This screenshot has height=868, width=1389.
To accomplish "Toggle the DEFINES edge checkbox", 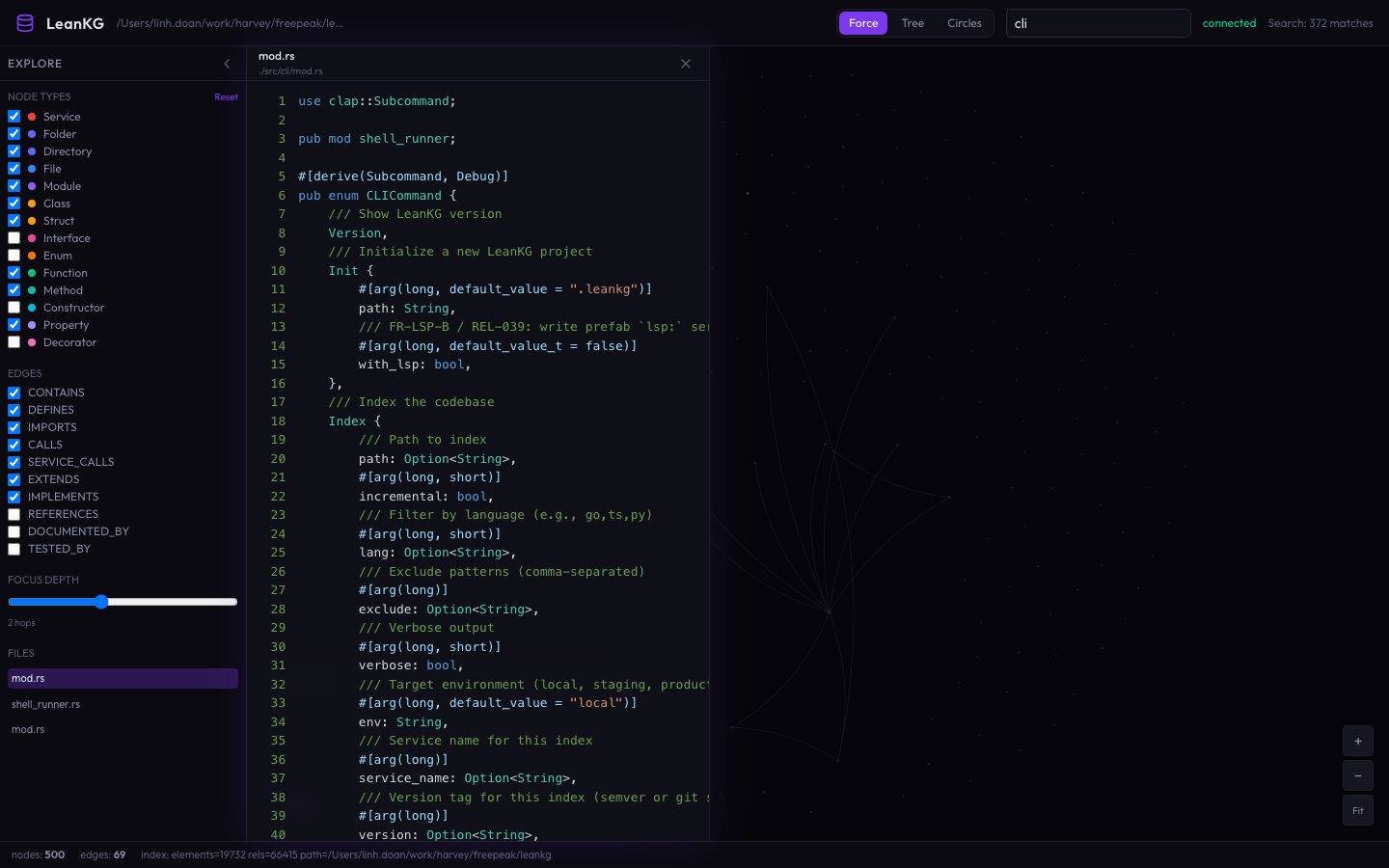I will 14,410.
